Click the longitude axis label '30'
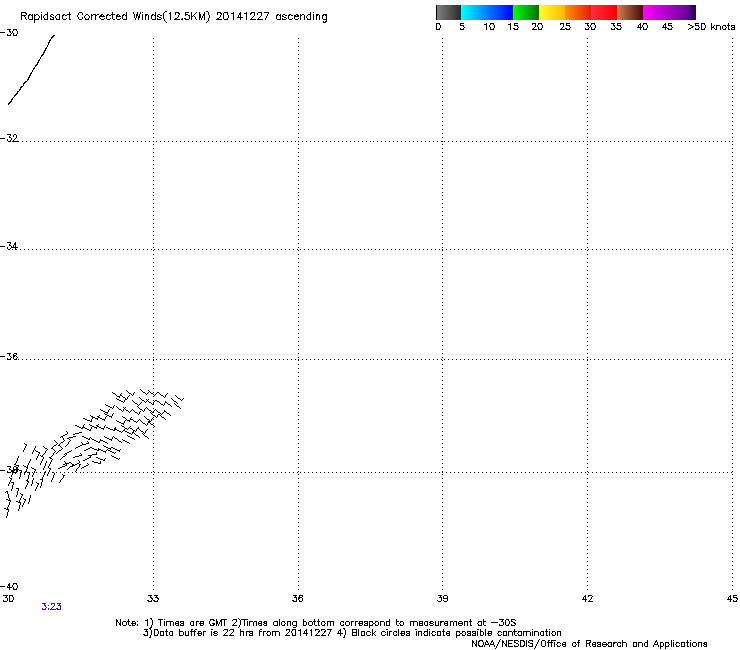Screen dimensions: 740x650 (x=8, y=599)
